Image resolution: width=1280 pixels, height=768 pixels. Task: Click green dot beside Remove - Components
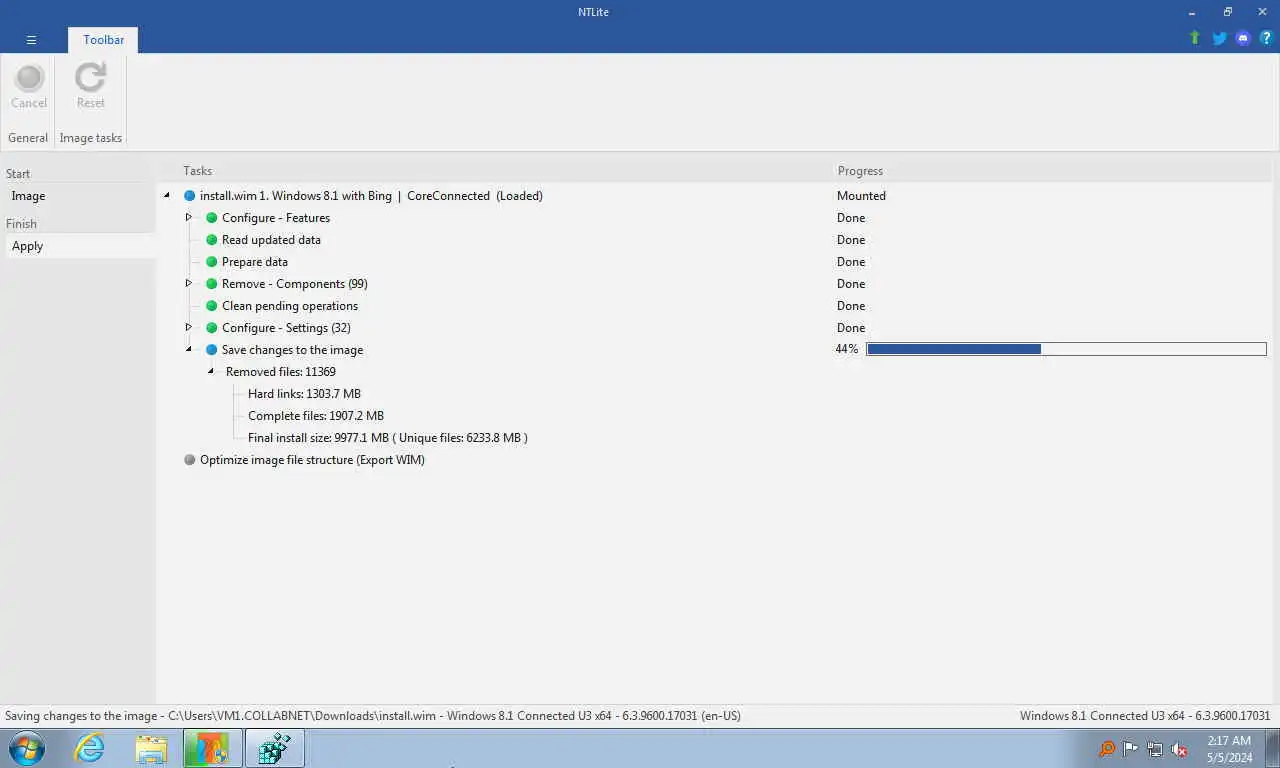click(x=211, y=284)
